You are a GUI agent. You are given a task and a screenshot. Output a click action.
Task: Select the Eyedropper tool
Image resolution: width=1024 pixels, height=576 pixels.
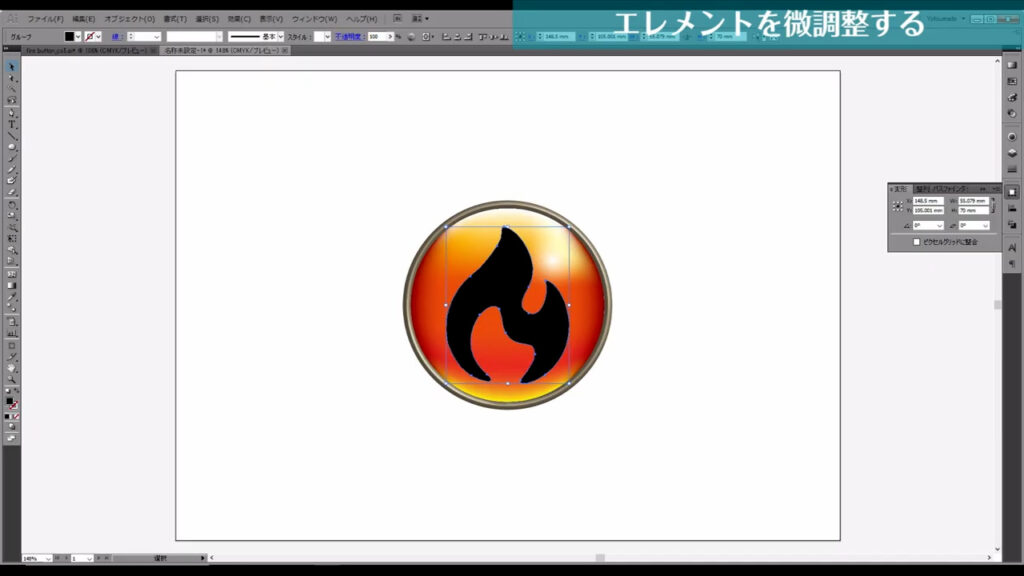(x=12, y=298)
